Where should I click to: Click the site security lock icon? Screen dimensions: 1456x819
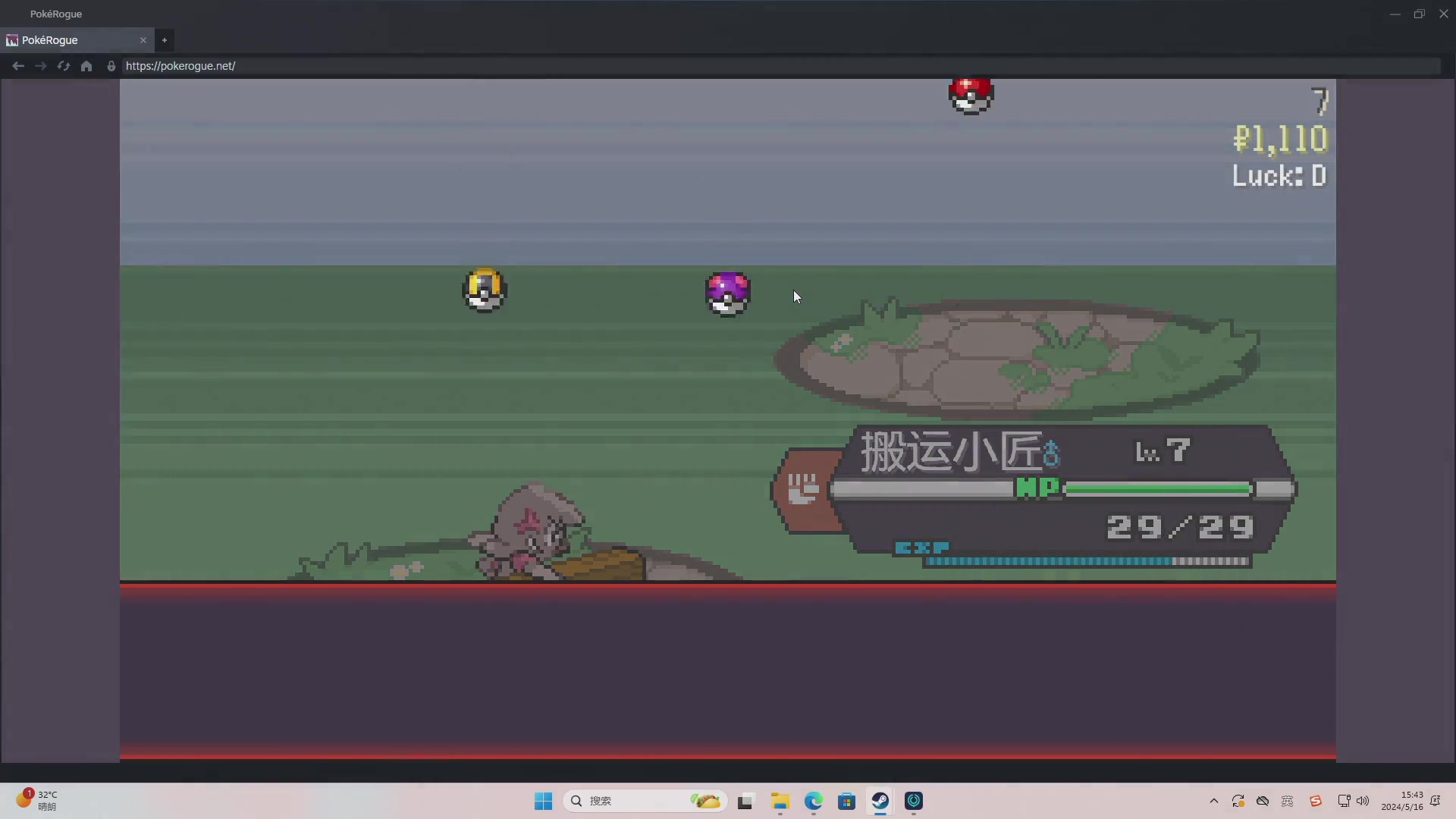[111, 66]
